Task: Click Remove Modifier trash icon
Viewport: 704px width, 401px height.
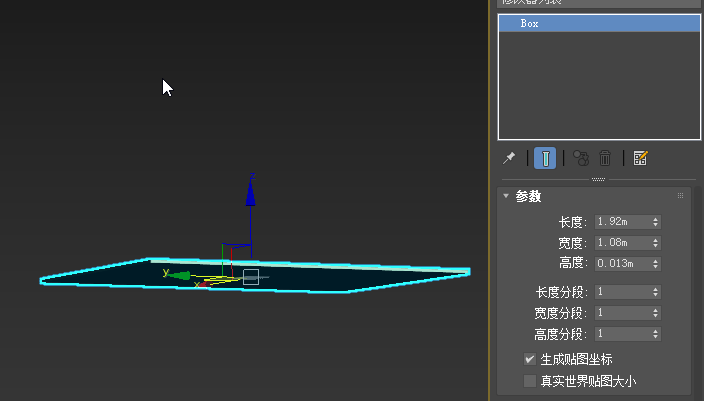Action: [605, 158]
